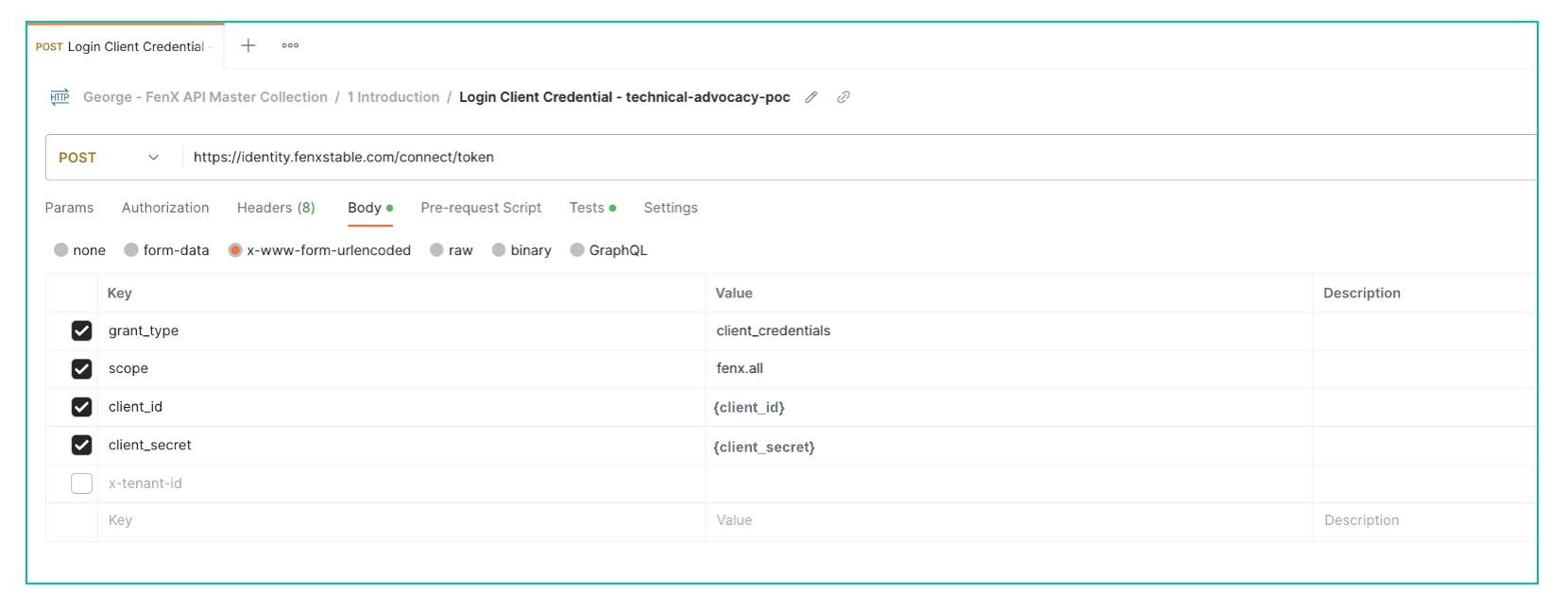Copy request link using the link icon
Viewport: 1568px width, 610px height.
tap(844, 97)
